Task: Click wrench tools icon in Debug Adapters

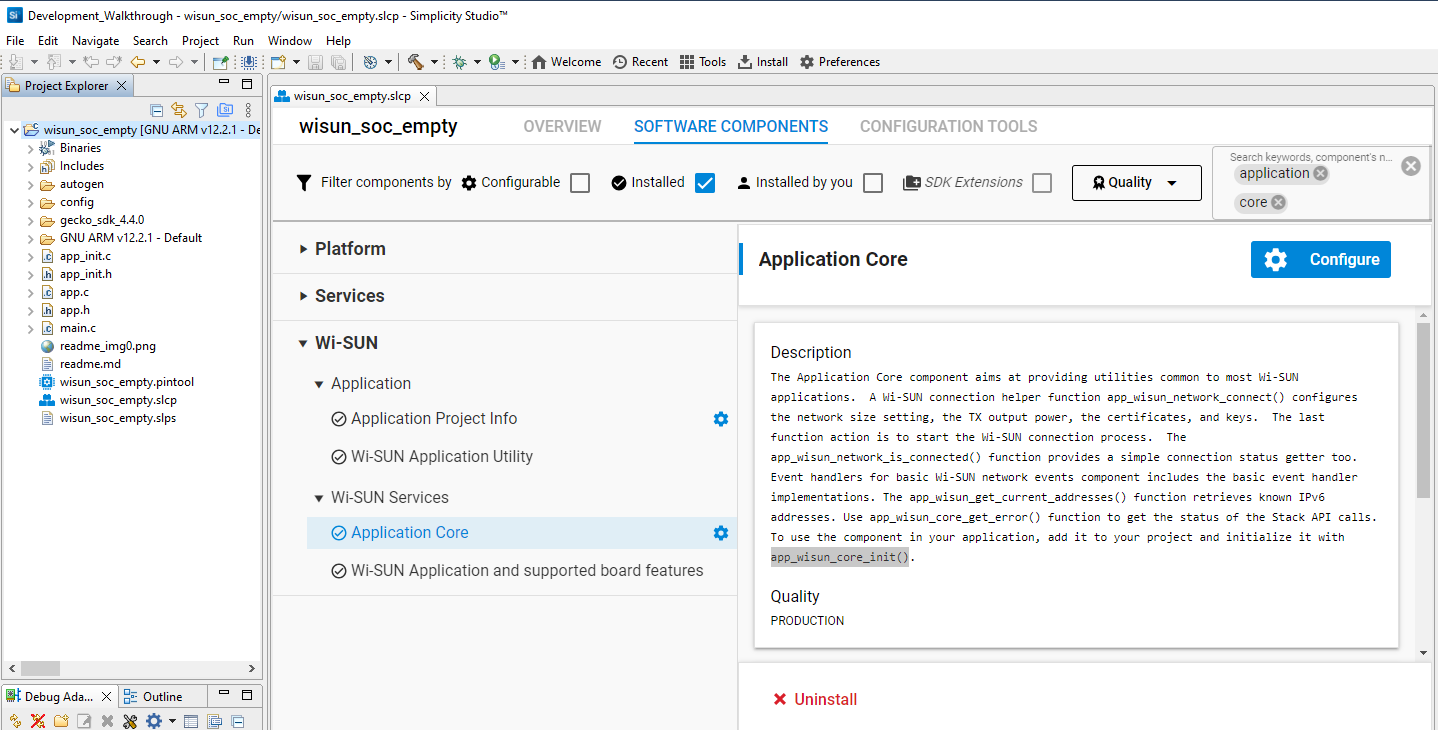Action: (x=130, y=721)
